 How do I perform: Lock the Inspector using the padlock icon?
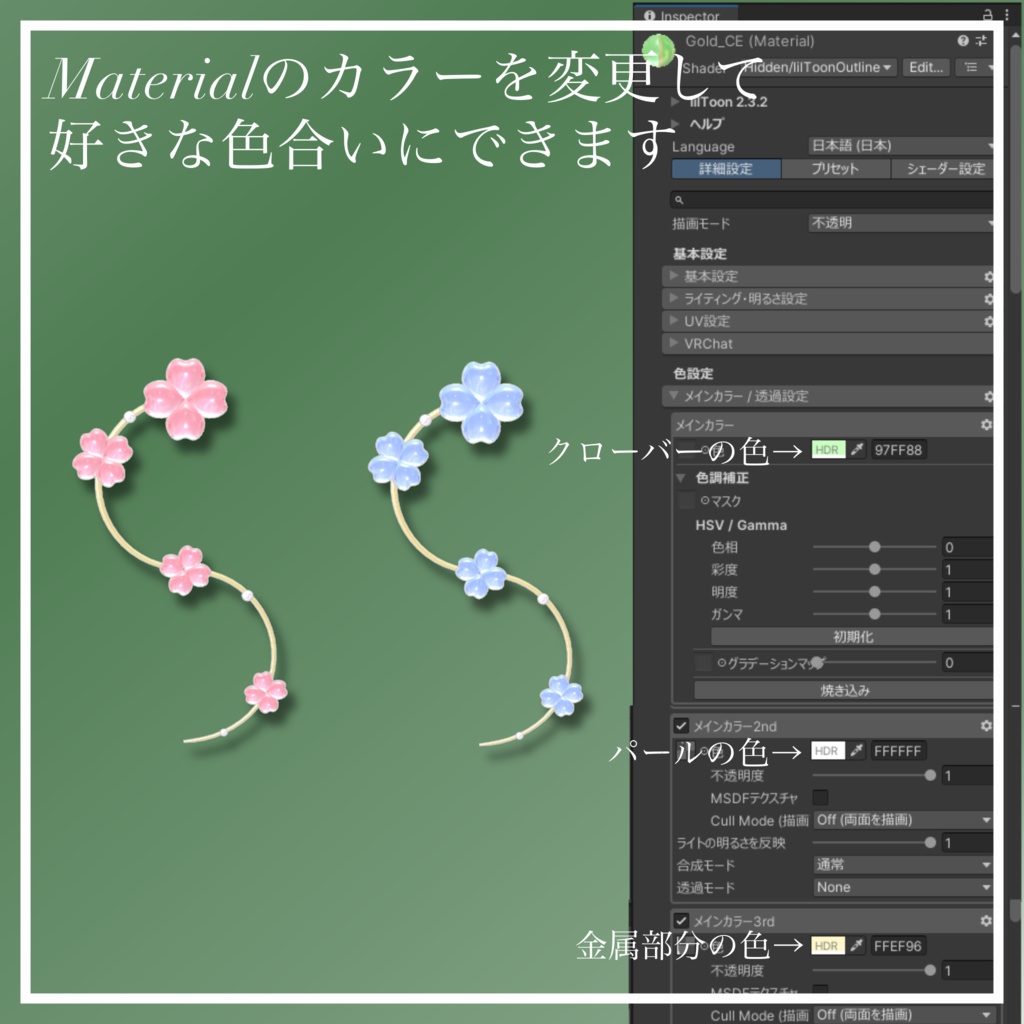(x=987, y=16)
